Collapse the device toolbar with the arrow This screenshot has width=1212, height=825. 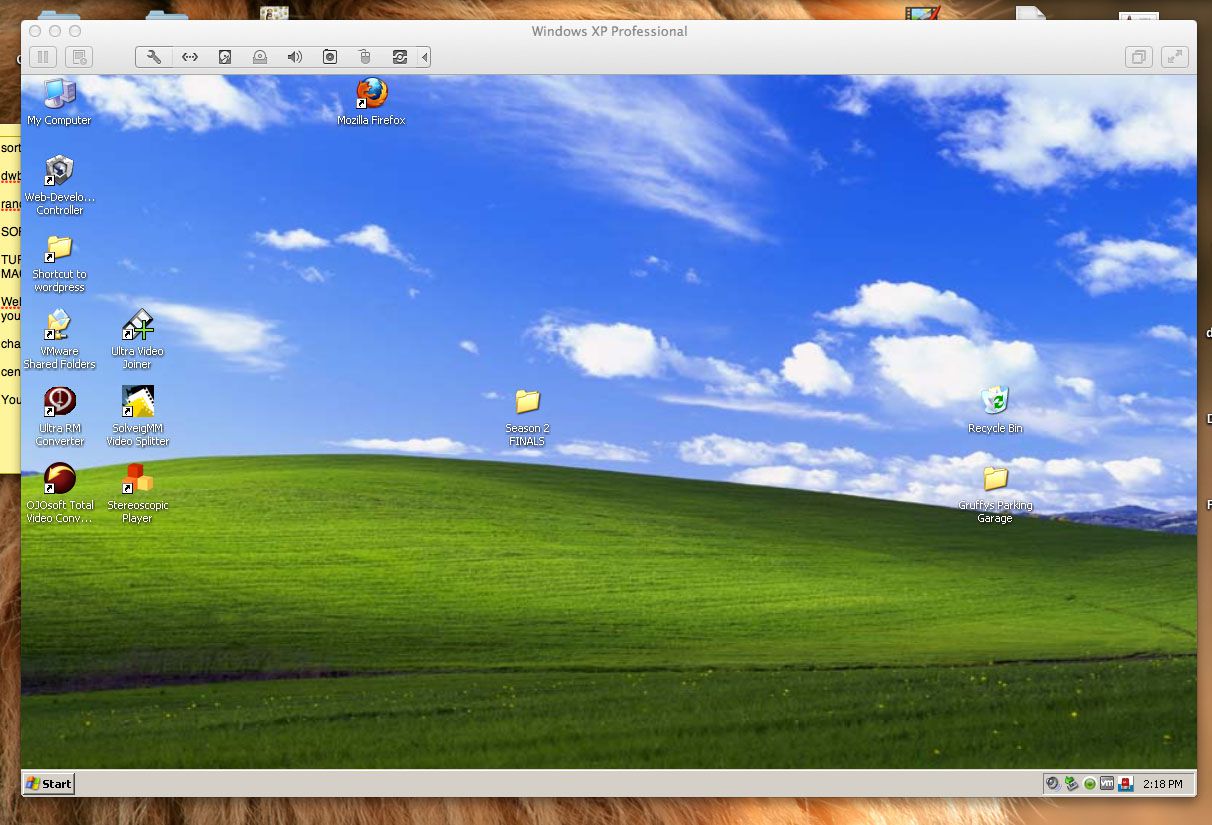pos(425,57)
